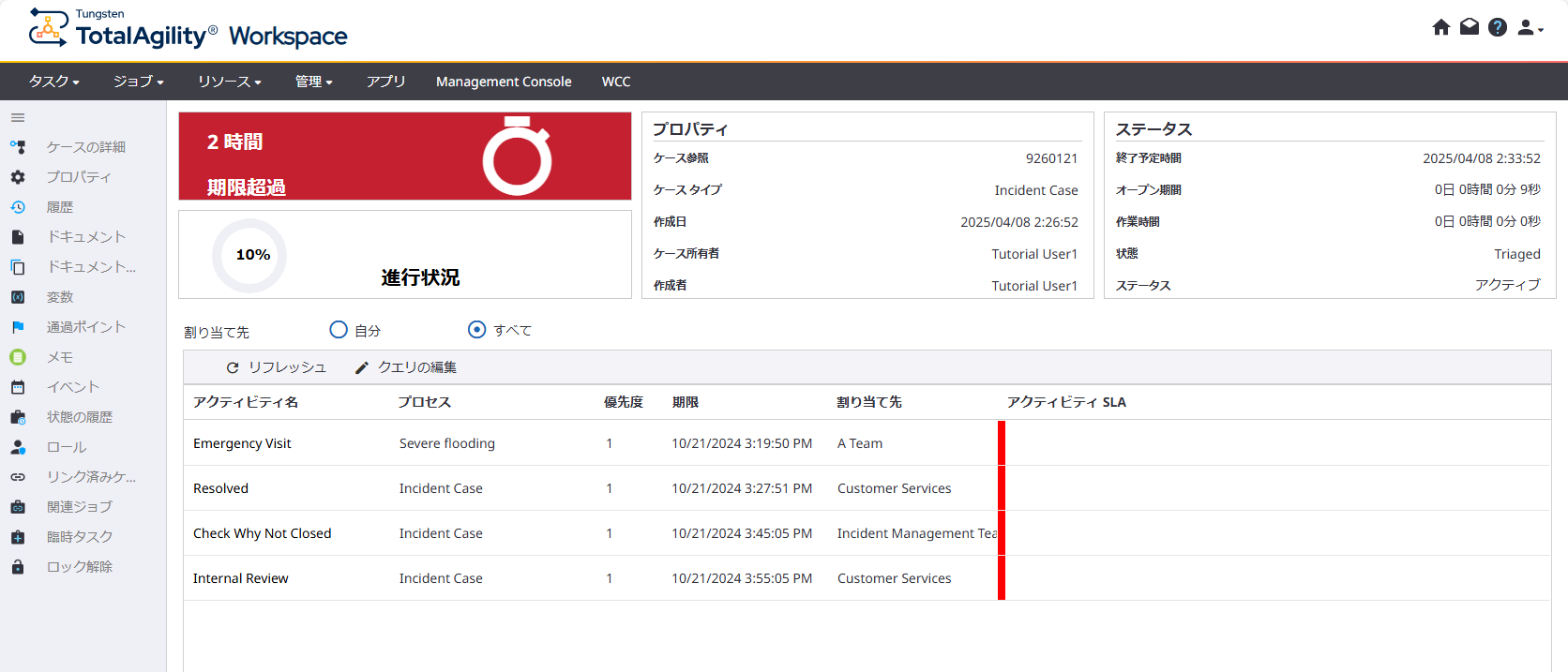Select the すべて radio button
The width and height of the screenshot is (1568, 672).
(x=476, y=330)
